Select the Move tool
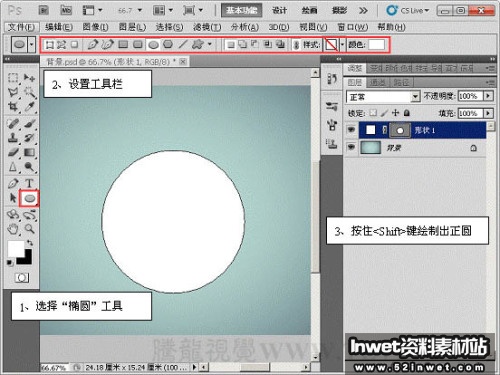The width and height of the screenshot is (500, 375). tap(29, 78)
